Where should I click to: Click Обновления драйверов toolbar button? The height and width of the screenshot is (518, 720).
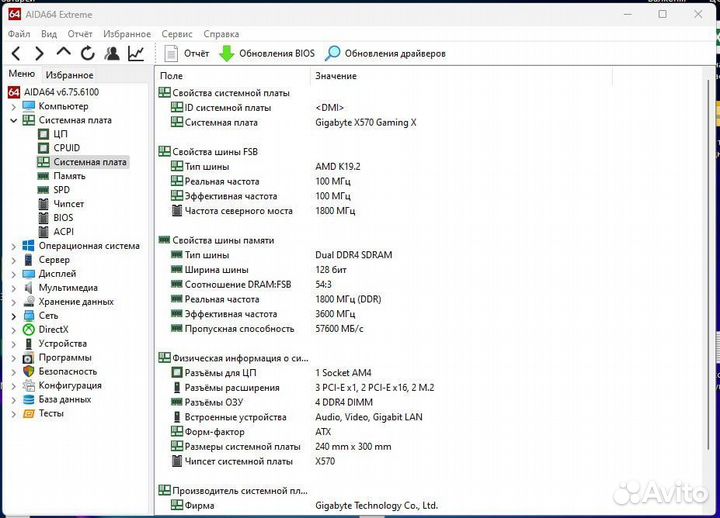coord(385,54)
